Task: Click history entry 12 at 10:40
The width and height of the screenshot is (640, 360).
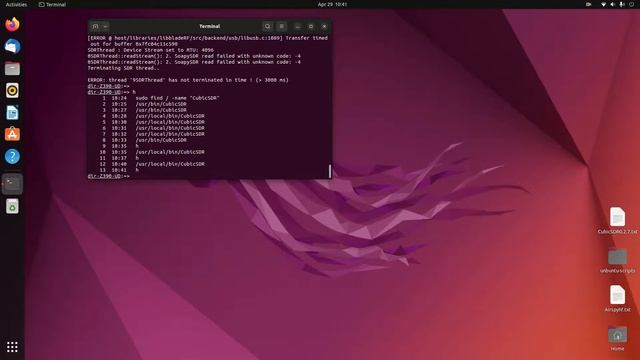Action: (152, 164)
